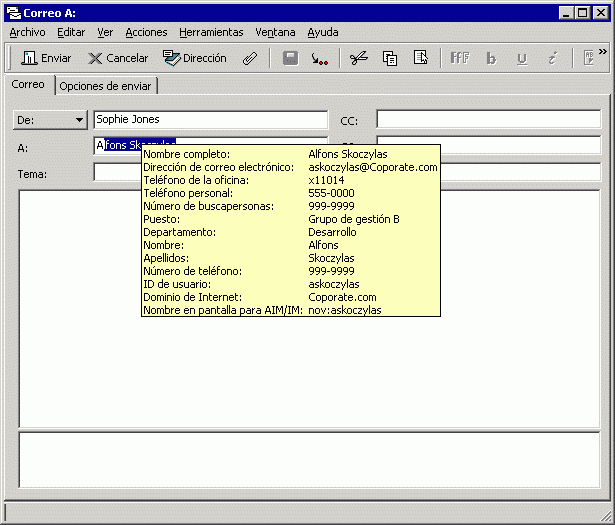
Task: Click the paste clipboard icon
Action: click(421, 58)
